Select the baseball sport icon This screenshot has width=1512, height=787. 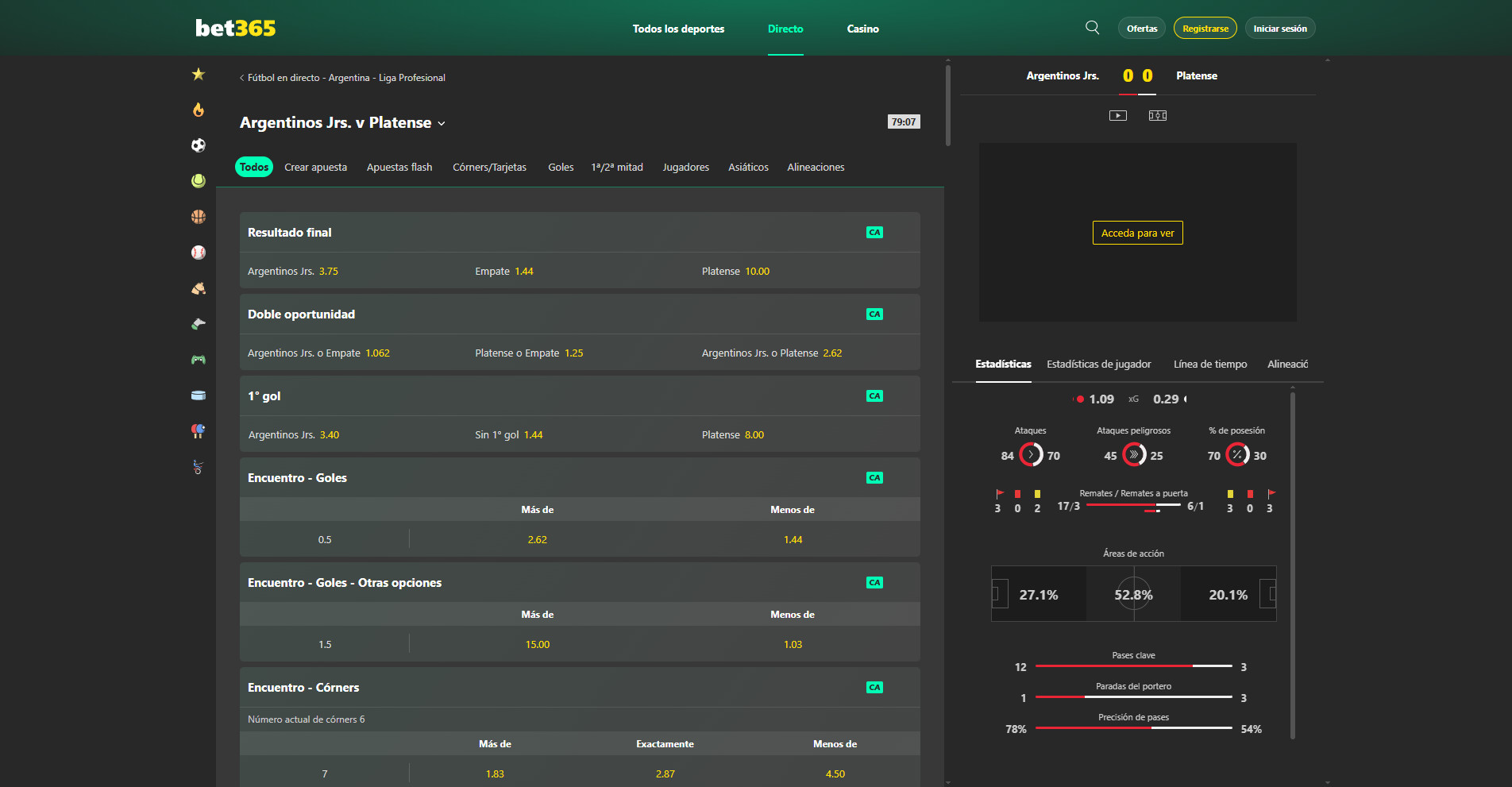pos(199,253)
